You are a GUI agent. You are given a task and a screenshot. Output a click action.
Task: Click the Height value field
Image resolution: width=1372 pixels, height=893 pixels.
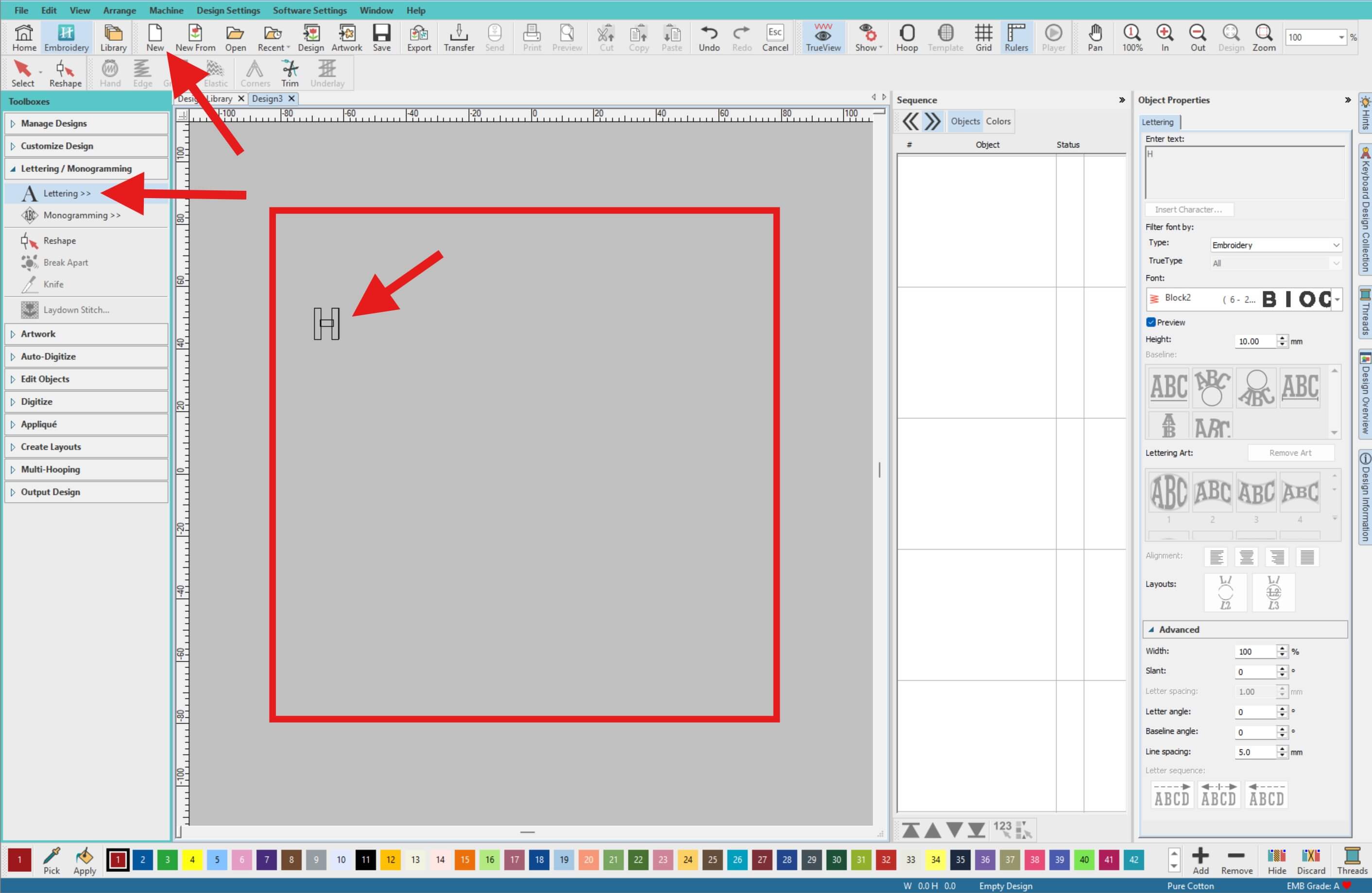[x=1255, y=341]
